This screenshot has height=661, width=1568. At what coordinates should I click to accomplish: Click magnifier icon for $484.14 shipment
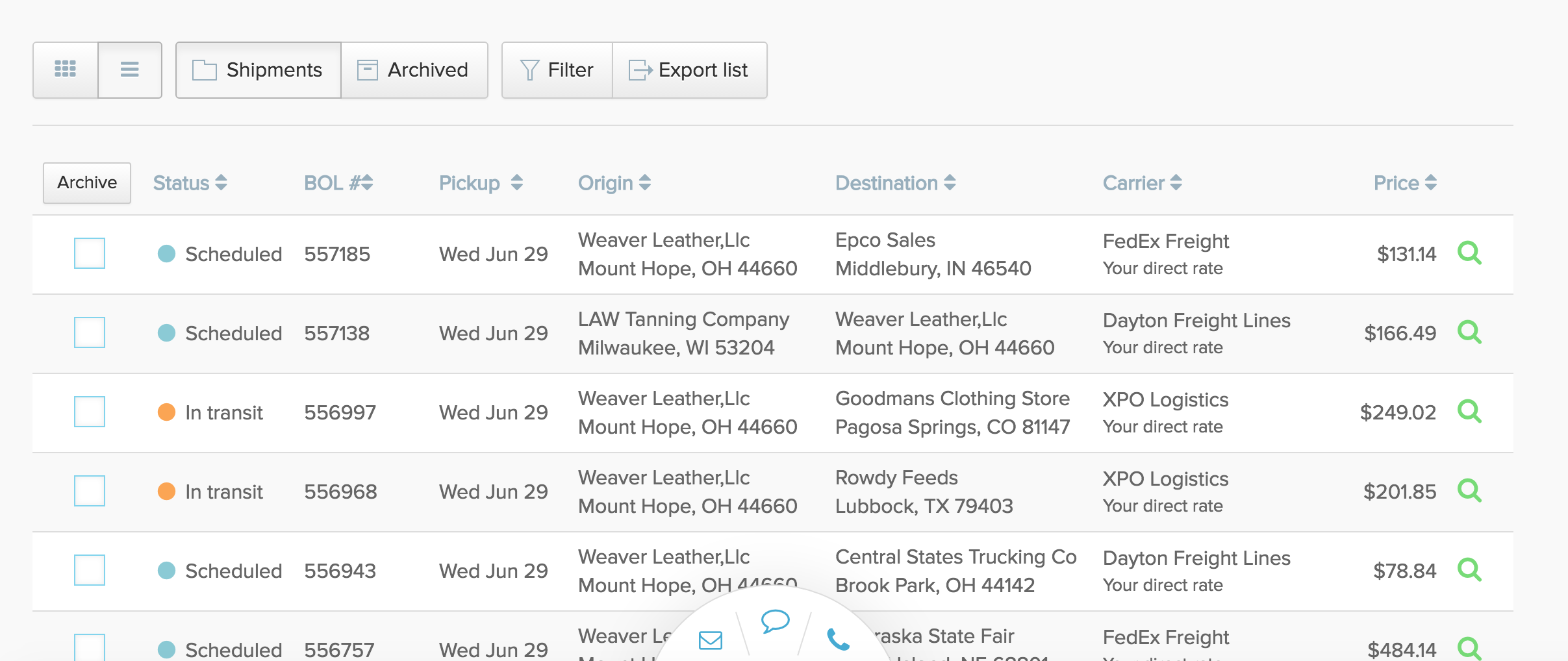[x=1469, y=649]
